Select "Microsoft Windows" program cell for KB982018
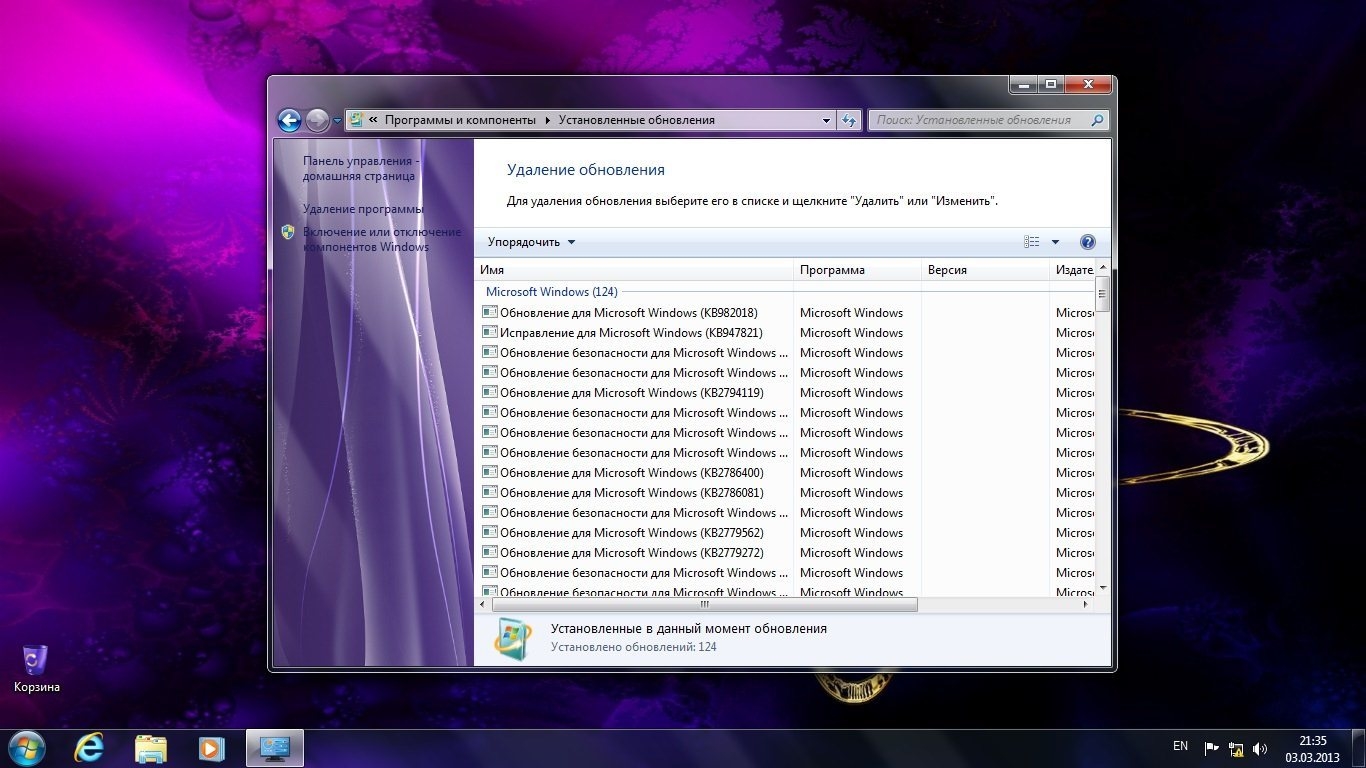This screenshot has height=768, width=1366. [851, 313]
